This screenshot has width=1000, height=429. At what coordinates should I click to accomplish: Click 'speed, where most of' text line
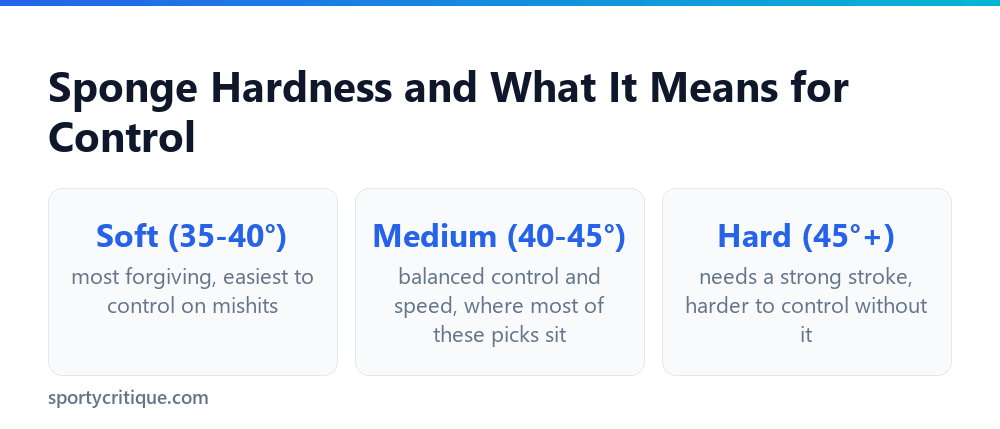499,306
